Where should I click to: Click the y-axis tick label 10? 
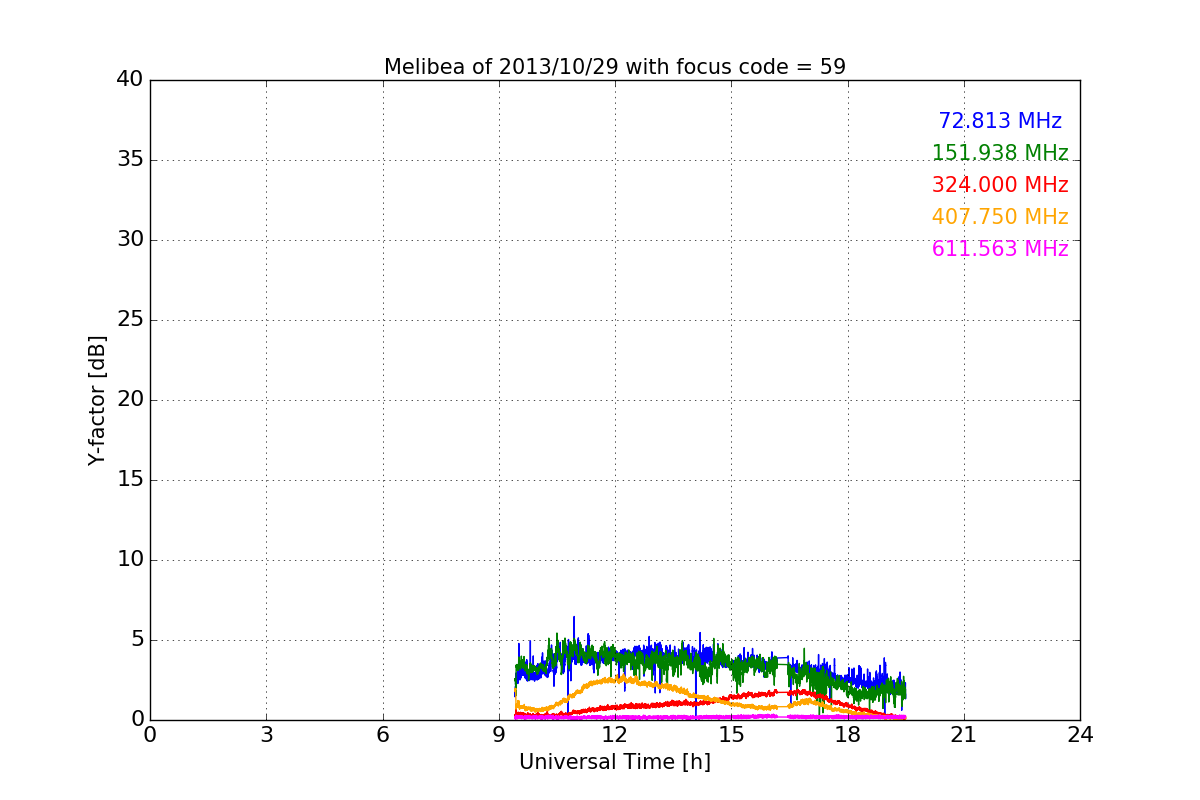(x=130, y=560)
